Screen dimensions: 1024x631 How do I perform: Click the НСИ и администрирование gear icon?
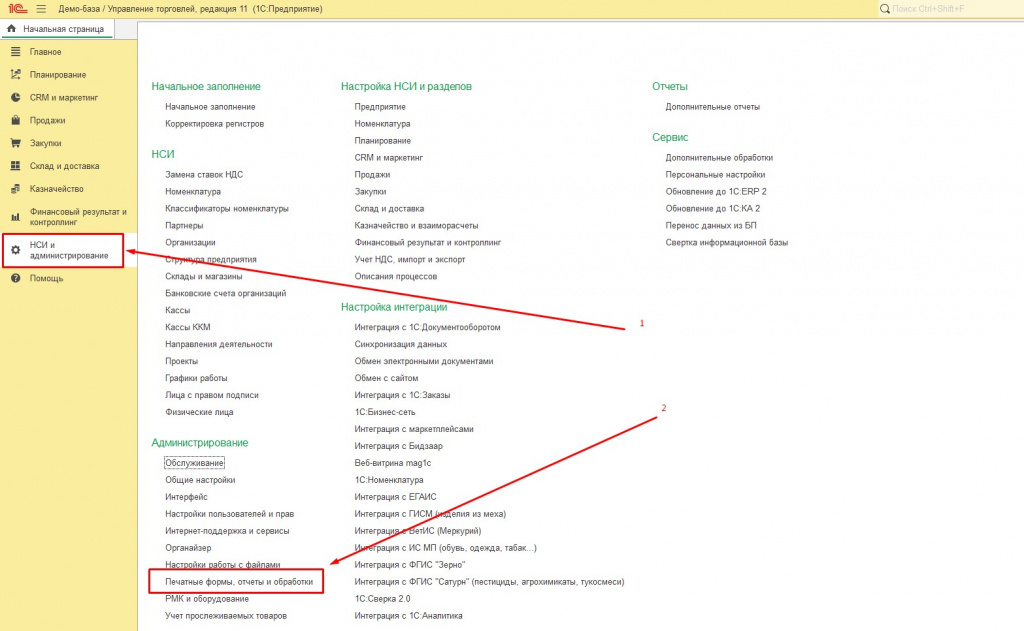(16, 250)
